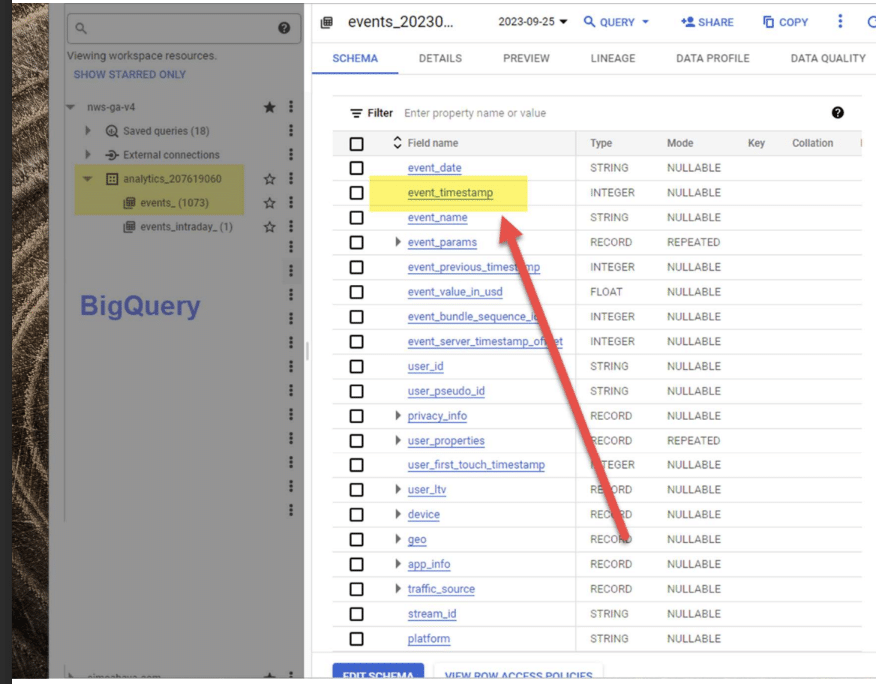876x684 pixels.
Task: Click the Show Starred Only link
Action: (129, 75)
